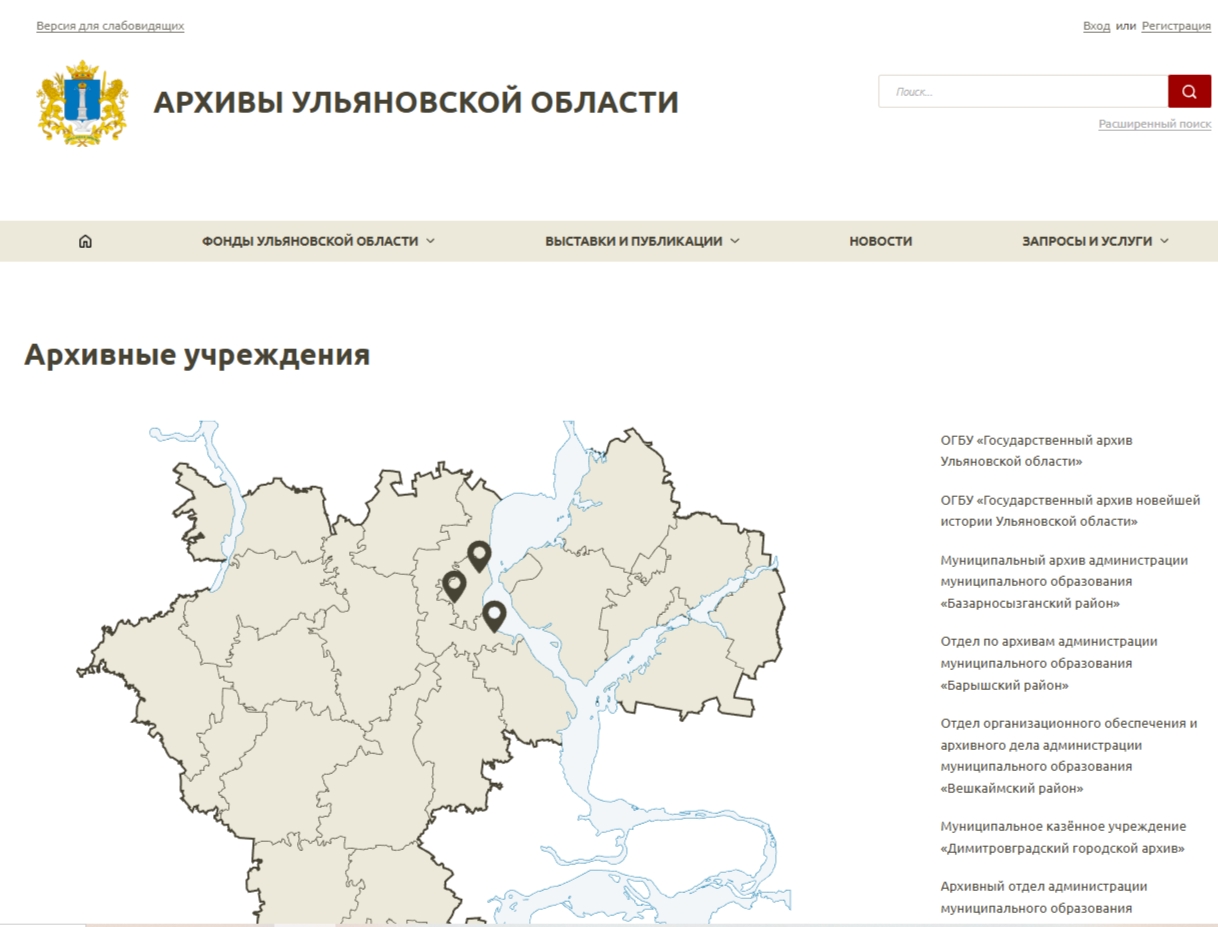This screenshot has height=927, width=1218.
Task: Expand the «Выставки и публикации» dropdown menu
Action: coord(642,241)
